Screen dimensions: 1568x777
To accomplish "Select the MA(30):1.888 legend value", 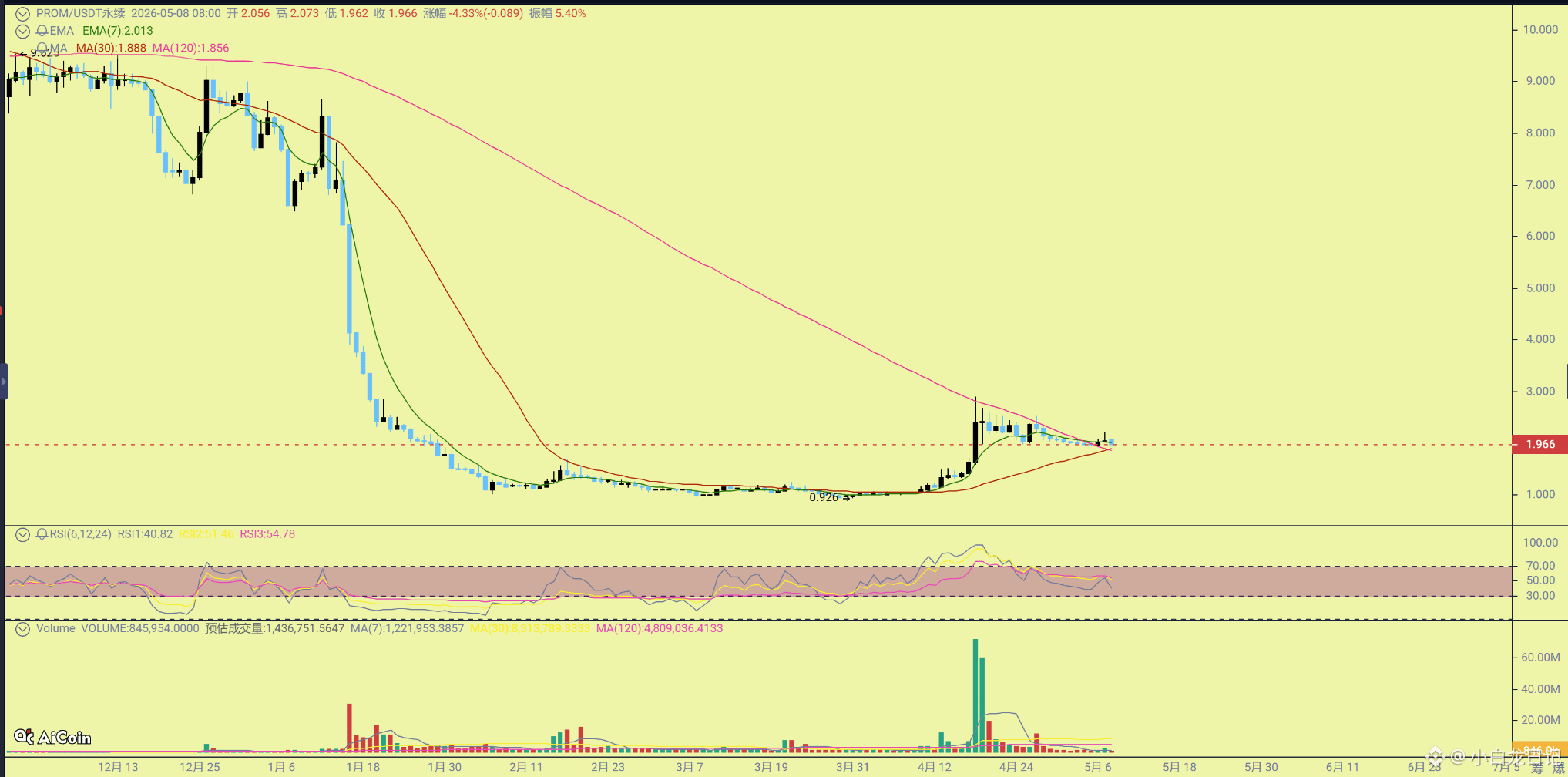I will [111, 48].
